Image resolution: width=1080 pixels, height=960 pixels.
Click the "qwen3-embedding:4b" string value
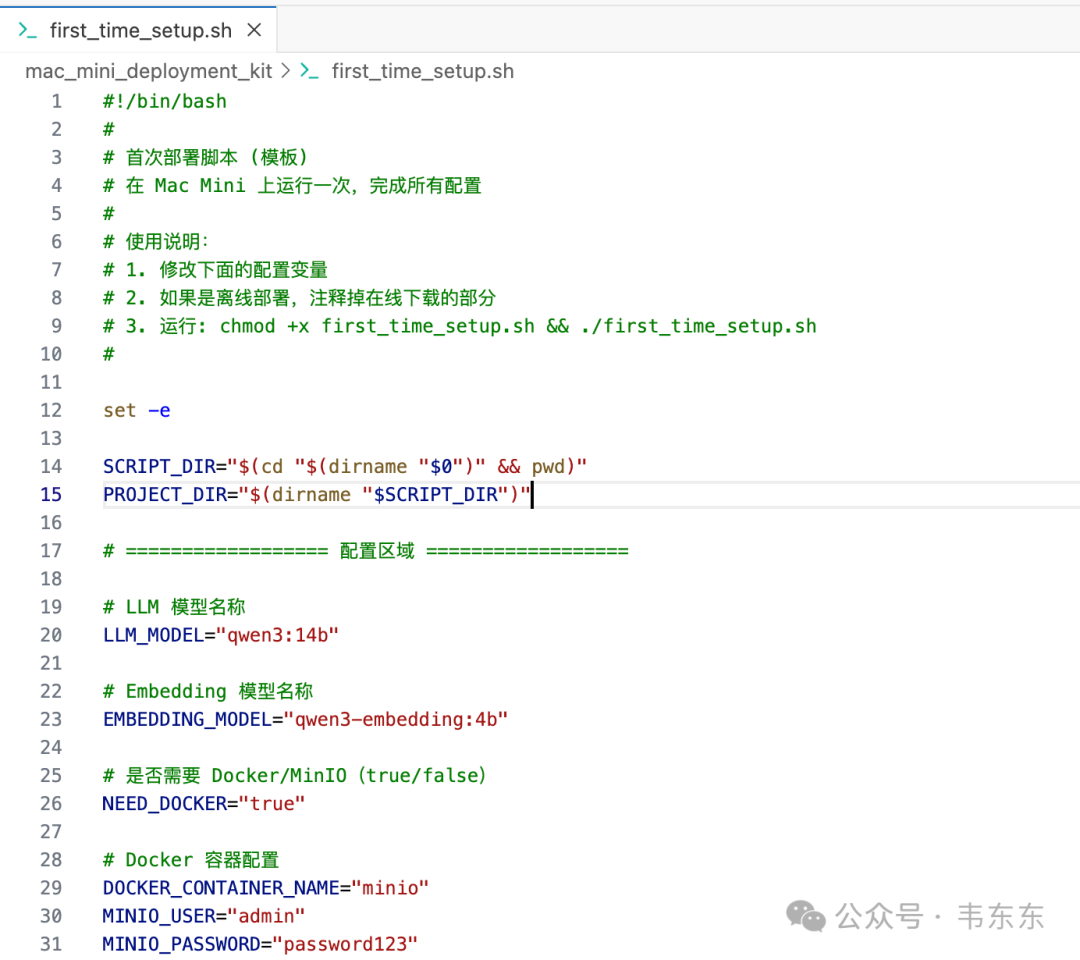click(395, 720)
